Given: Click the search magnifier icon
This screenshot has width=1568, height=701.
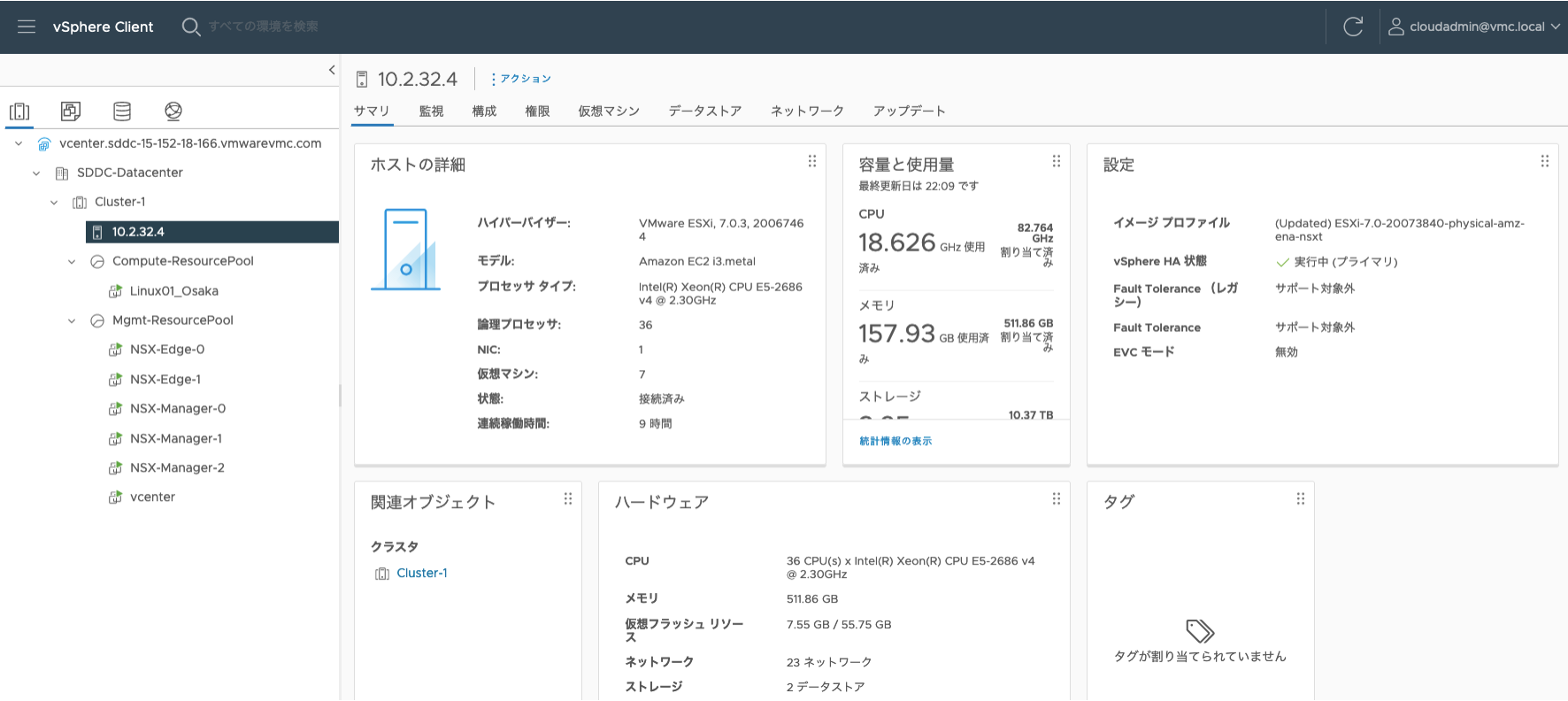Looking at the screenshot, I should (x=191, y=27).
